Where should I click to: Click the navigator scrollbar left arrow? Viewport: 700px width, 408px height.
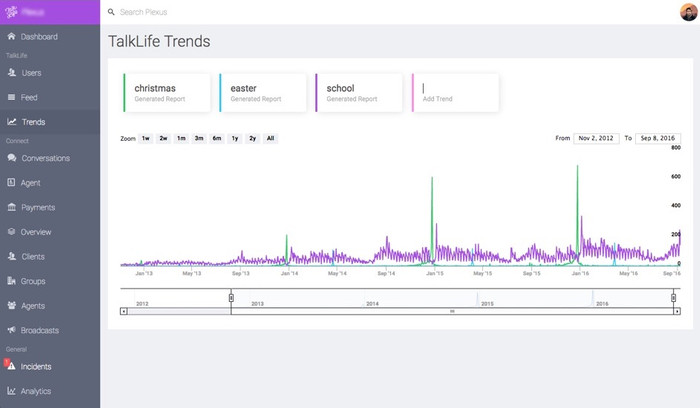click(x=124, y=311)
